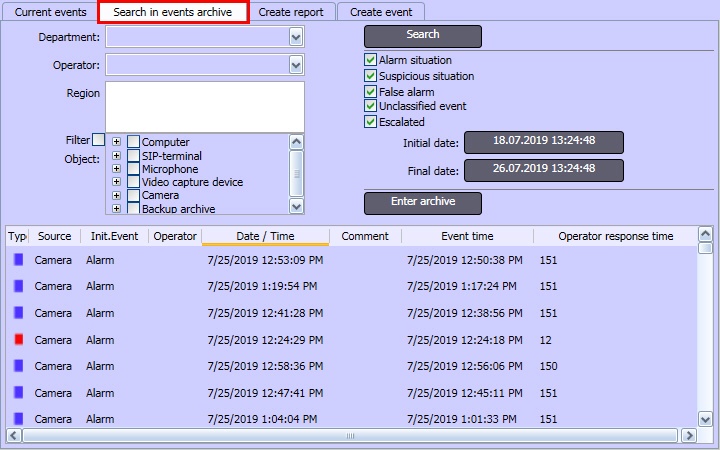Toggle the Filter checkbox
Screen dimensions: 720x450
(x=98, y=140)
